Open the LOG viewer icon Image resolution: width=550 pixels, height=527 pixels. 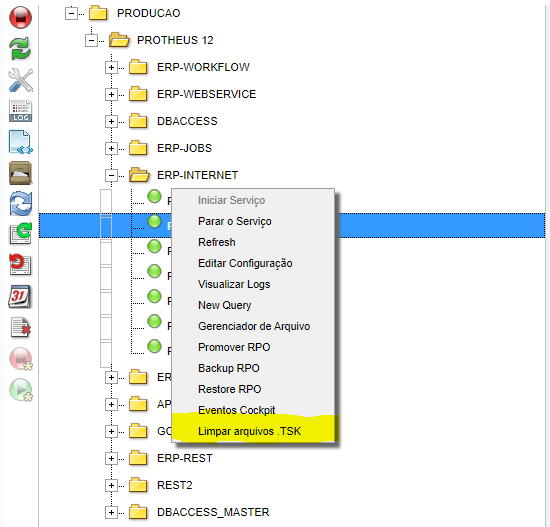coord(20,111)
